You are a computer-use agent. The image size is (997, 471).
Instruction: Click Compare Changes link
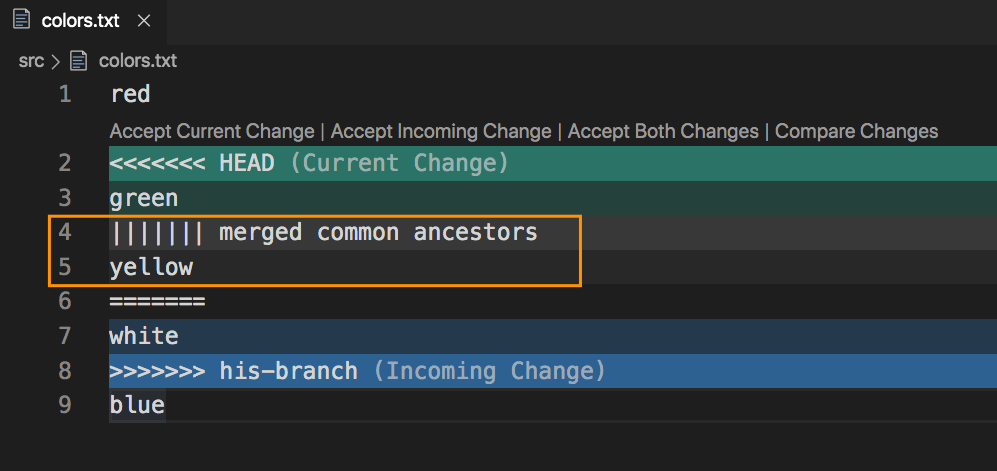click(856, 131)
